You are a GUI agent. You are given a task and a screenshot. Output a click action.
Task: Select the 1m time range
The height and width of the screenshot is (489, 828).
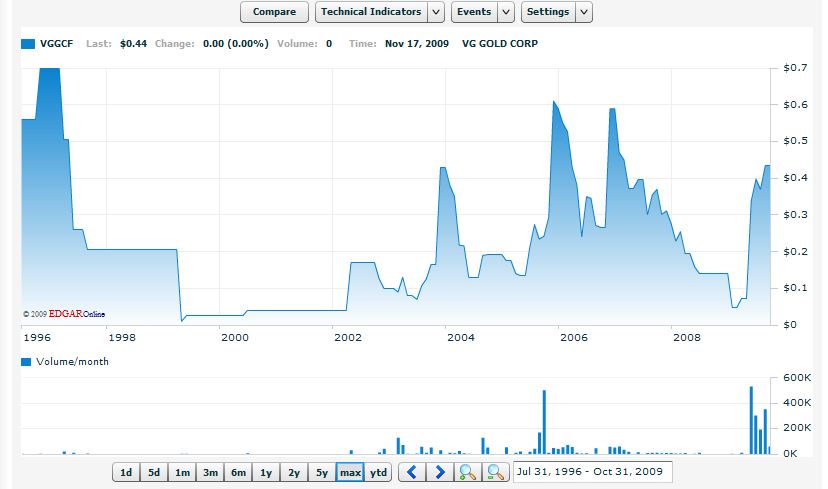coord(182,472)
